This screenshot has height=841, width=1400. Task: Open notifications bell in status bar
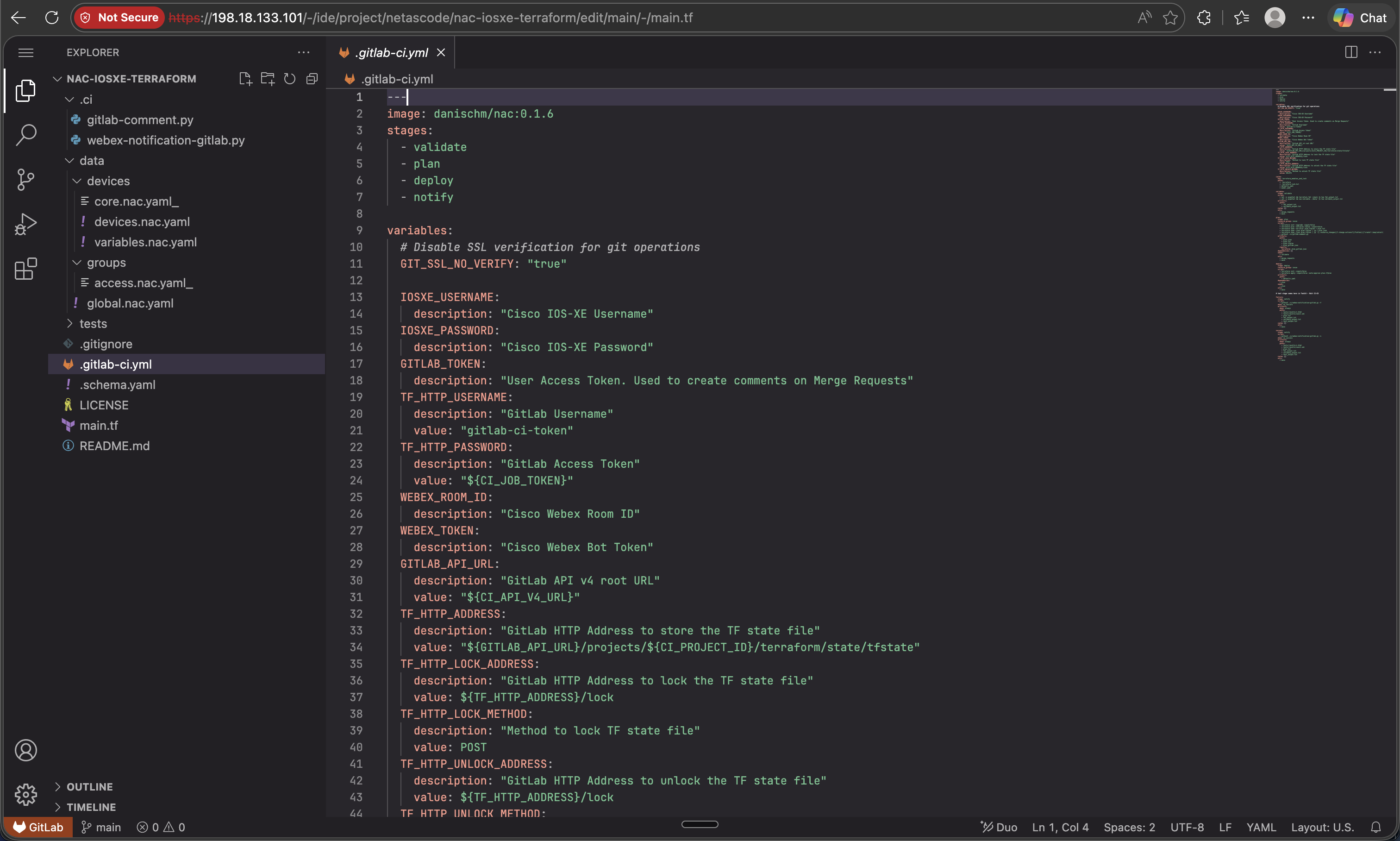coord(1375,827)
